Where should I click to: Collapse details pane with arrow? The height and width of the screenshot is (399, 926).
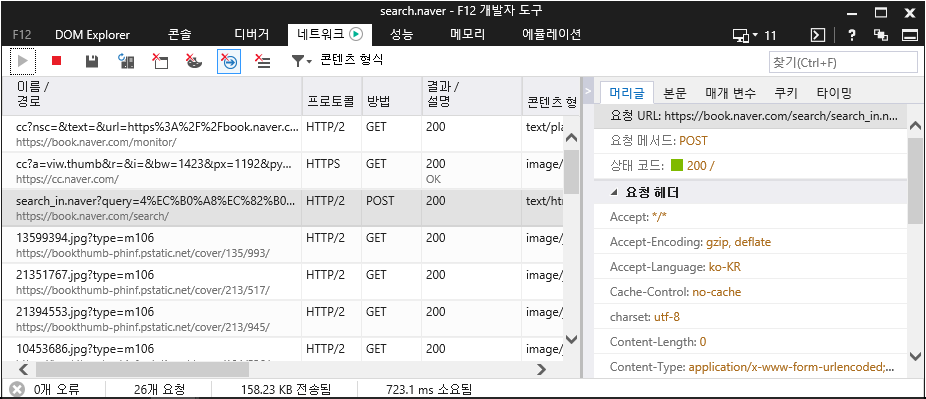[x=588, y=91]
